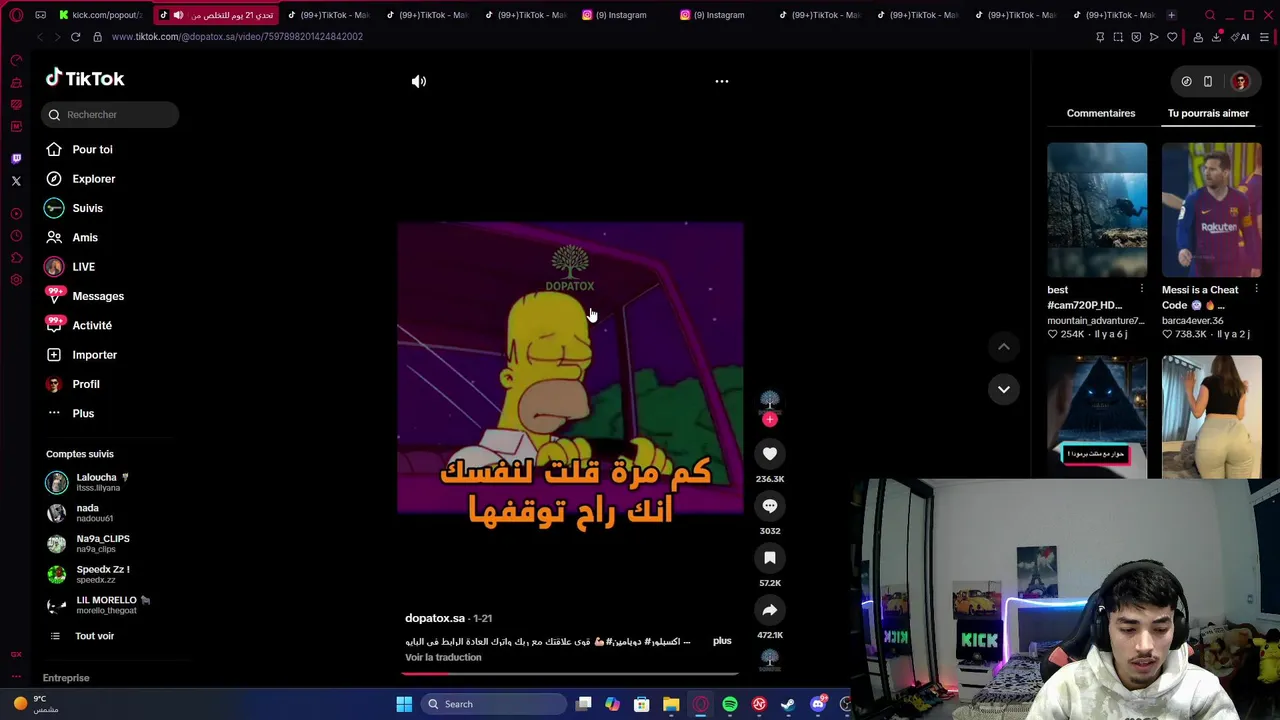Click the browser address bar URL
The height and width of the screenshot is (720, 1280).
point(237,37)
